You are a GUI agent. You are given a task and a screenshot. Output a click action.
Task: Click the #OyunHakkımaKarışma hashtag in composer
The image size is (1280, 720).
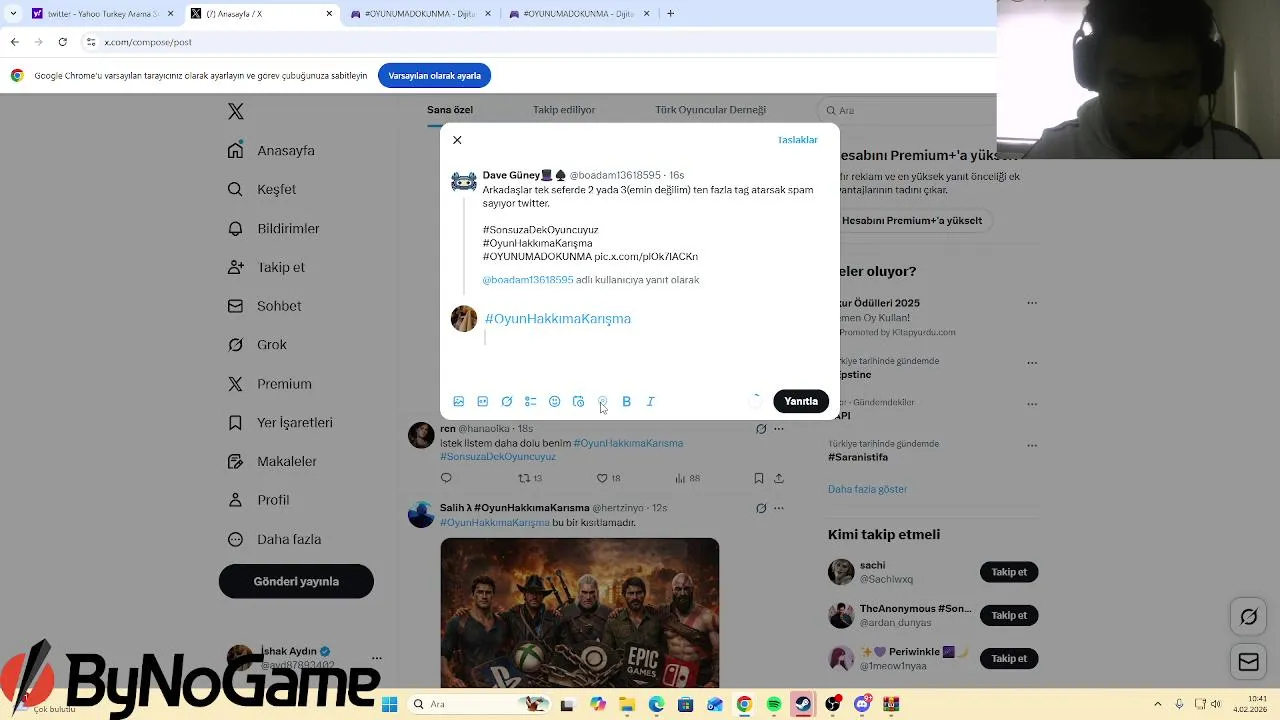tap(558, 318)
